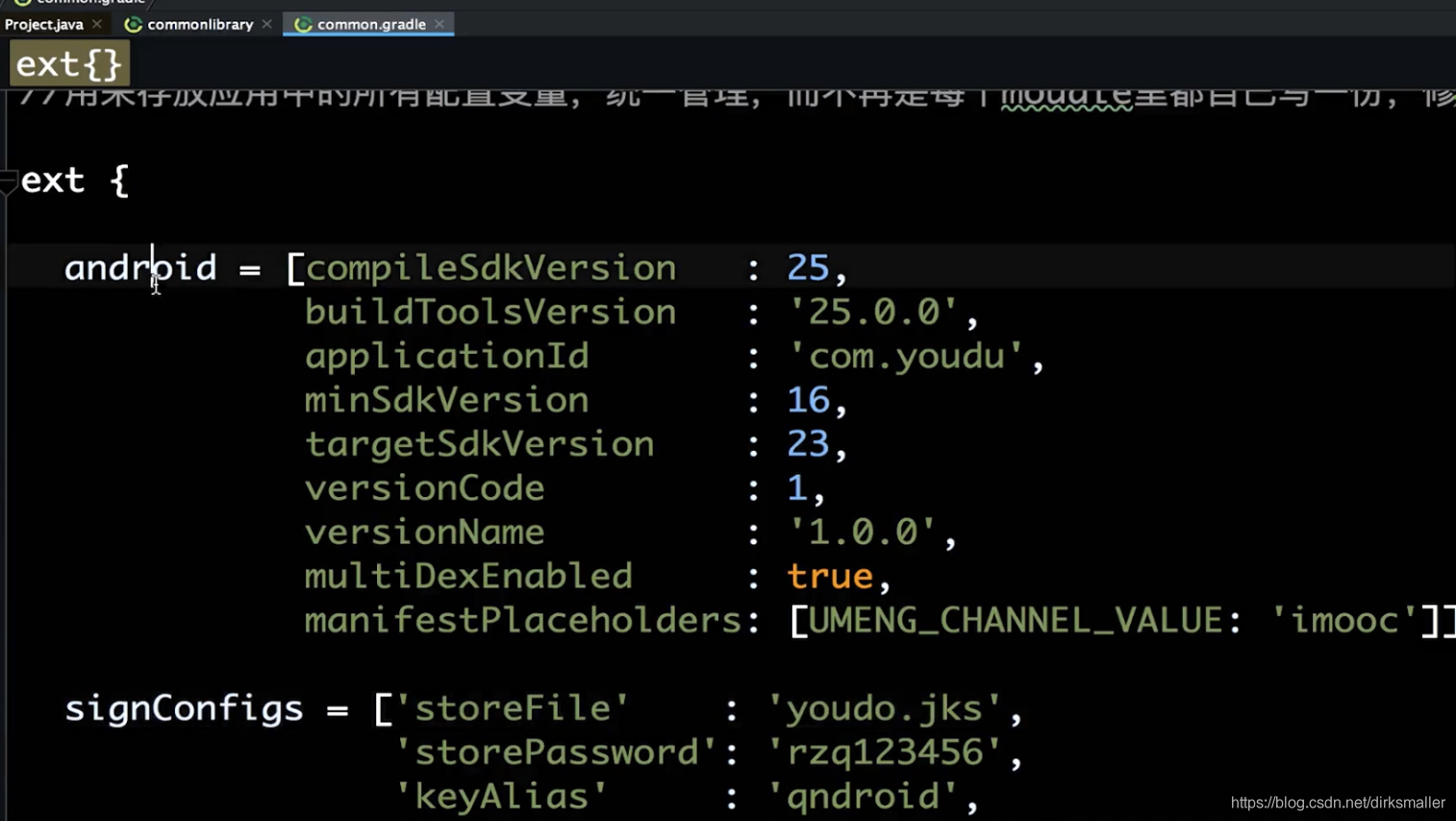Close the common.gradle tab
Viewport: 1456px width, 821px height.
coord(439,24)
